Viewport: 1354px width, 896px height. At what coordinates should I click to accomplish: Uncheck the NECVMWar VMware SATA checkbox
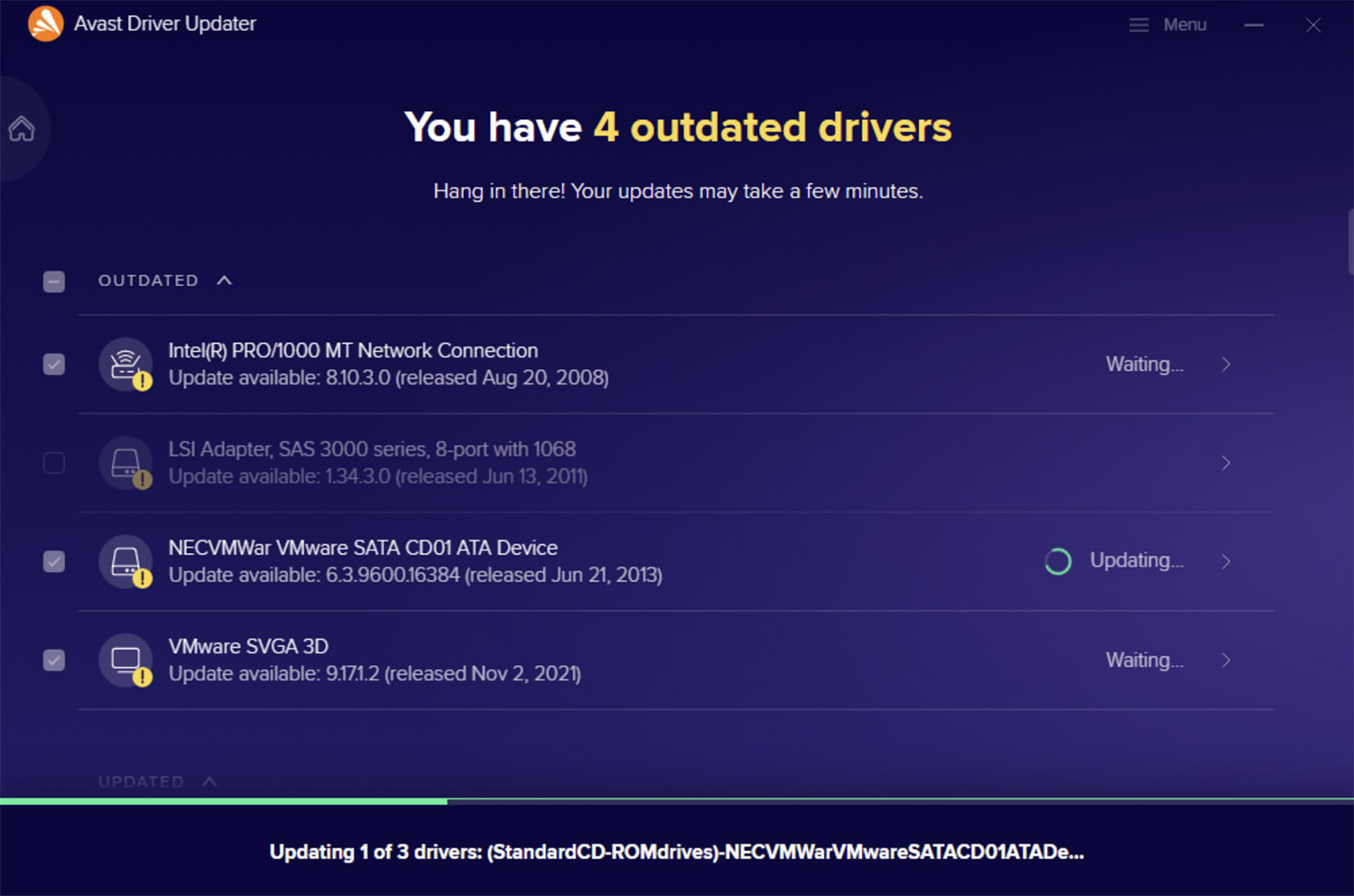(x=54, y=561)
